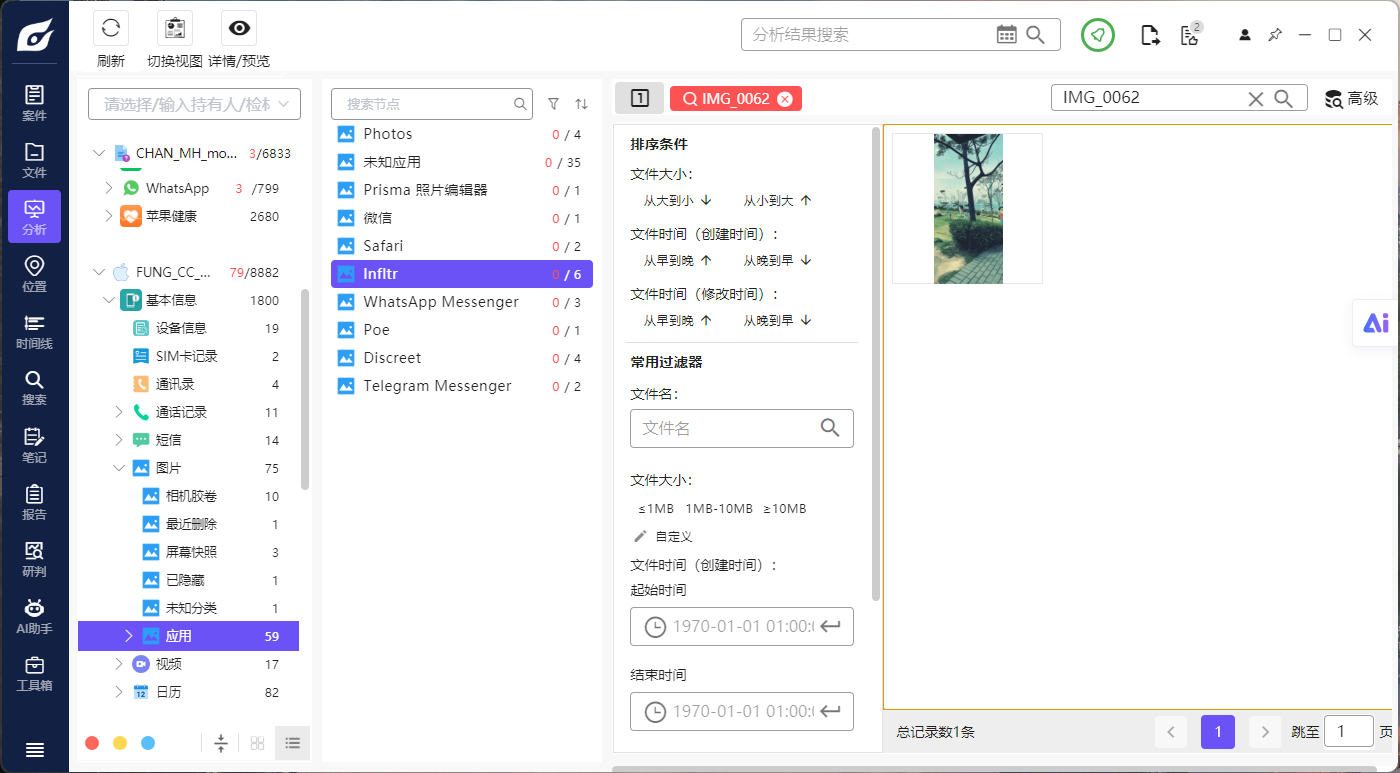The width and height of the screenshot is (1400, 773).
Task: Select the yellow color tag dot
Action: tap(120, 743)
